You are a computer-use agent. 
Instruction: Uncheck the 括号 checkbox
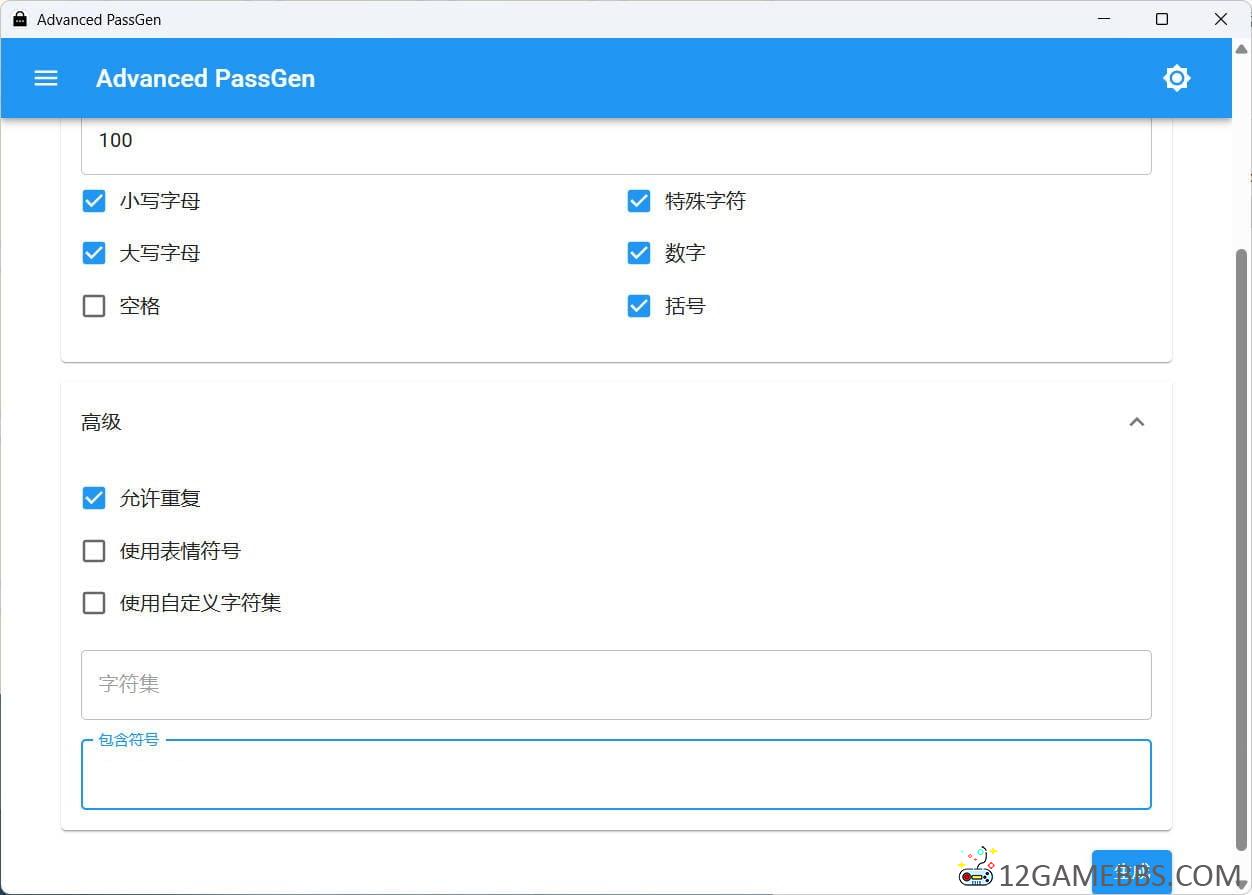(639, 306)
